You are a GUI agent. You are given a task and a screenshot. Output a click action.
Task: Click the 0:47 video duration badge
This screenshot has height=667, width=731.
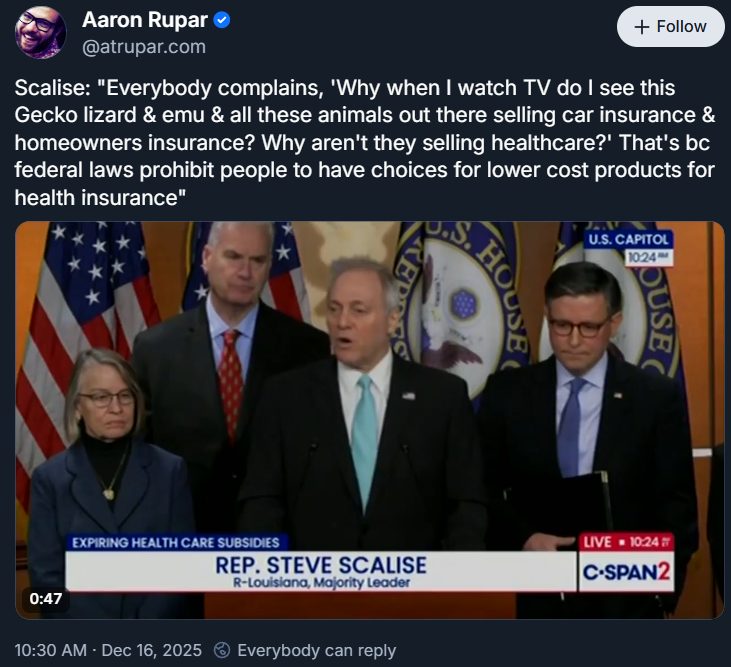click(46, 598)
